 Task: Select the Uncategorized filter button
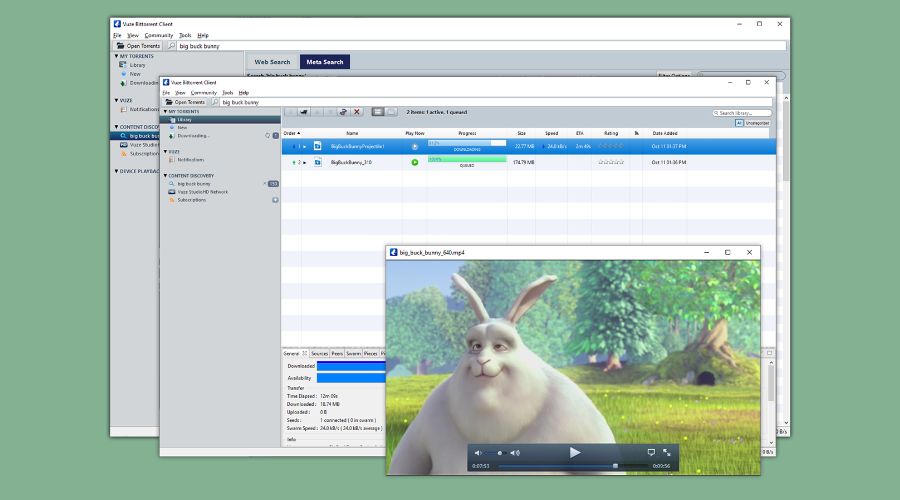tap(757, 123)
